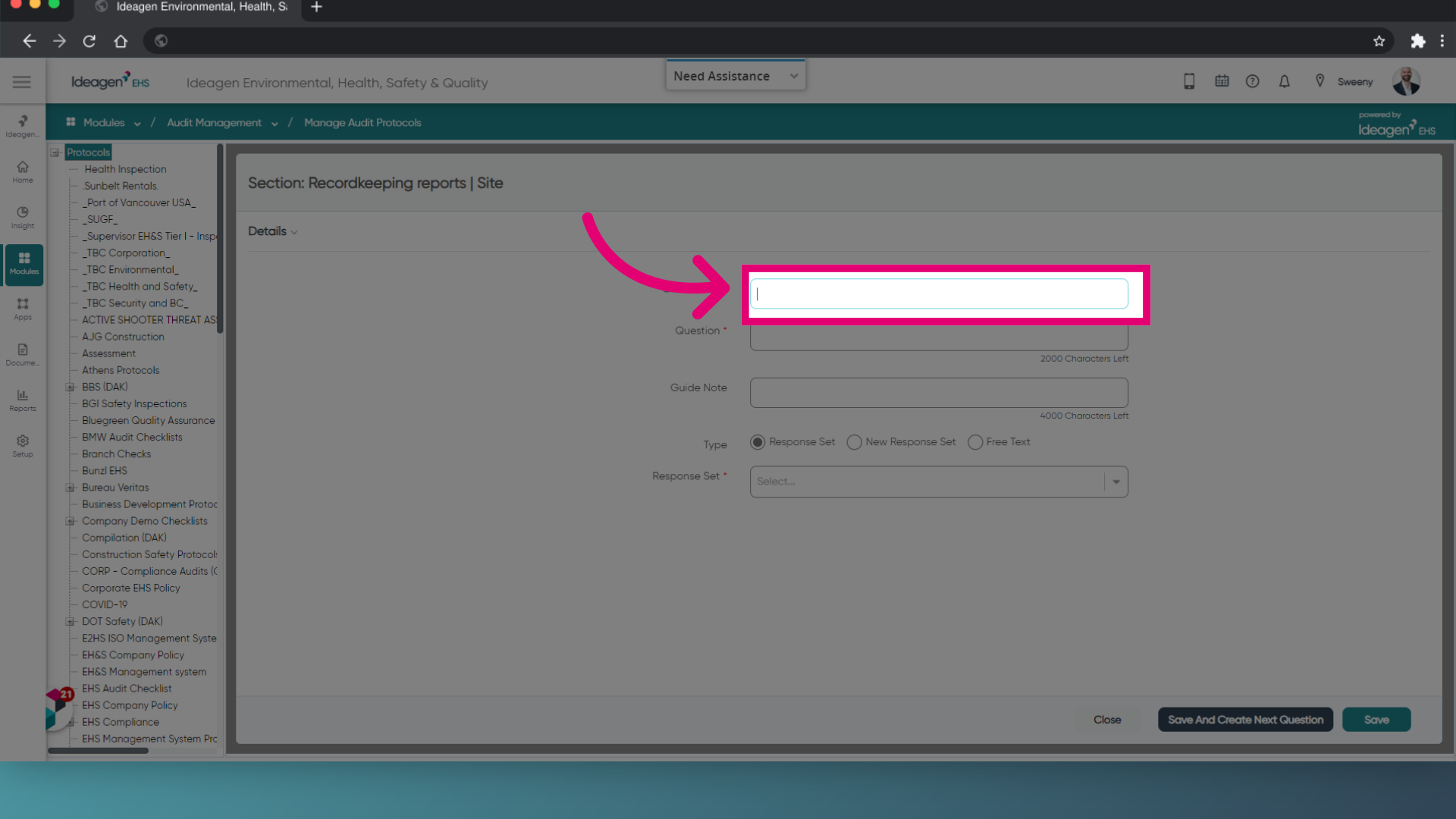
Task: Open a new browser tab
Action: click(317, 7)
